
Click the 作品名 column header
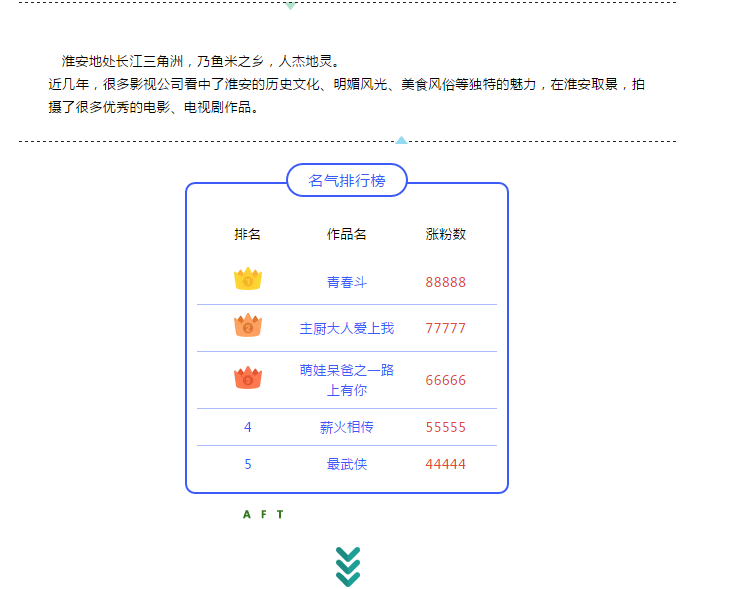tap(347, 234)
